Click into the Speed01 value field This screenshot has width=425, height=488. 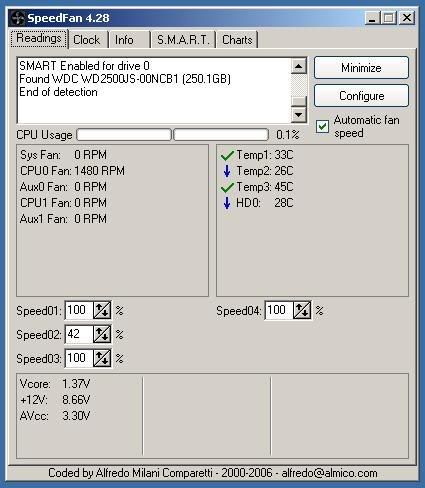click(79, 310)
